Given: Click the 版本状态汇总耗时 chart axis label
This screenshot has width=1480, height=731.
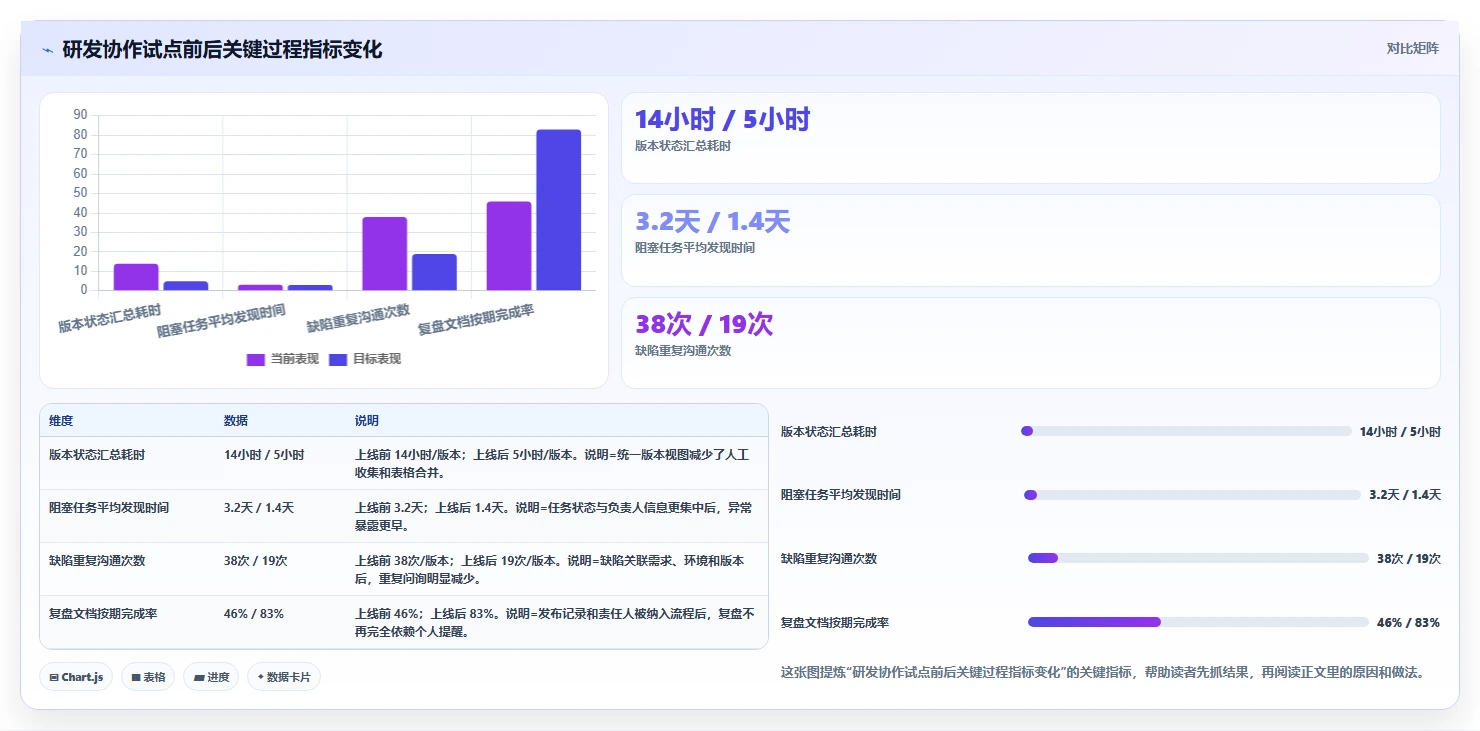Looking at the screenshot, I should click(x=109, y=318).
